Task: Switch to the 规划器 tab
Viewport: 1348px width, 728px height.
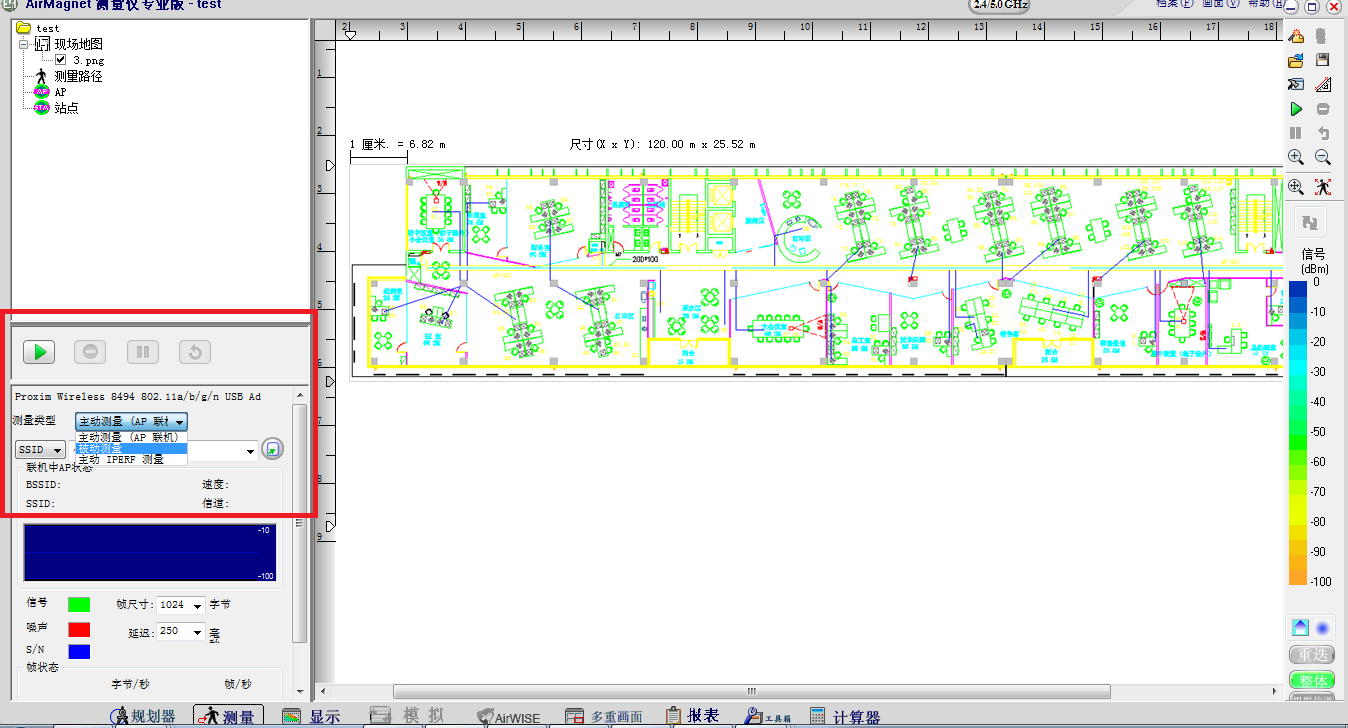Action: click(143, 716)
